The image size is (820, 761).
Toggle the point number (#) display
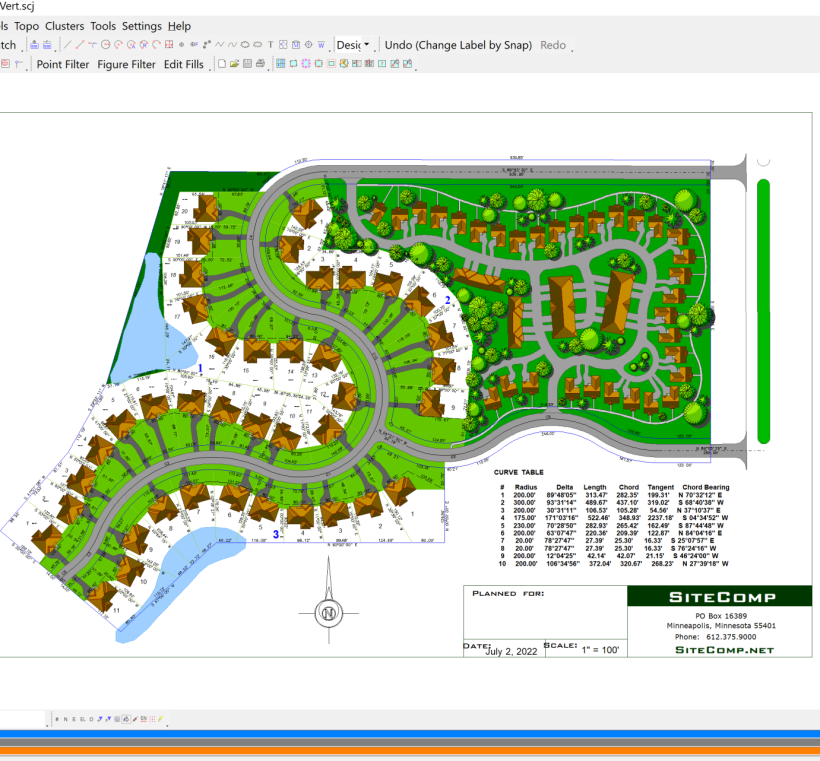pyautogui.click(x=58, y=719)
